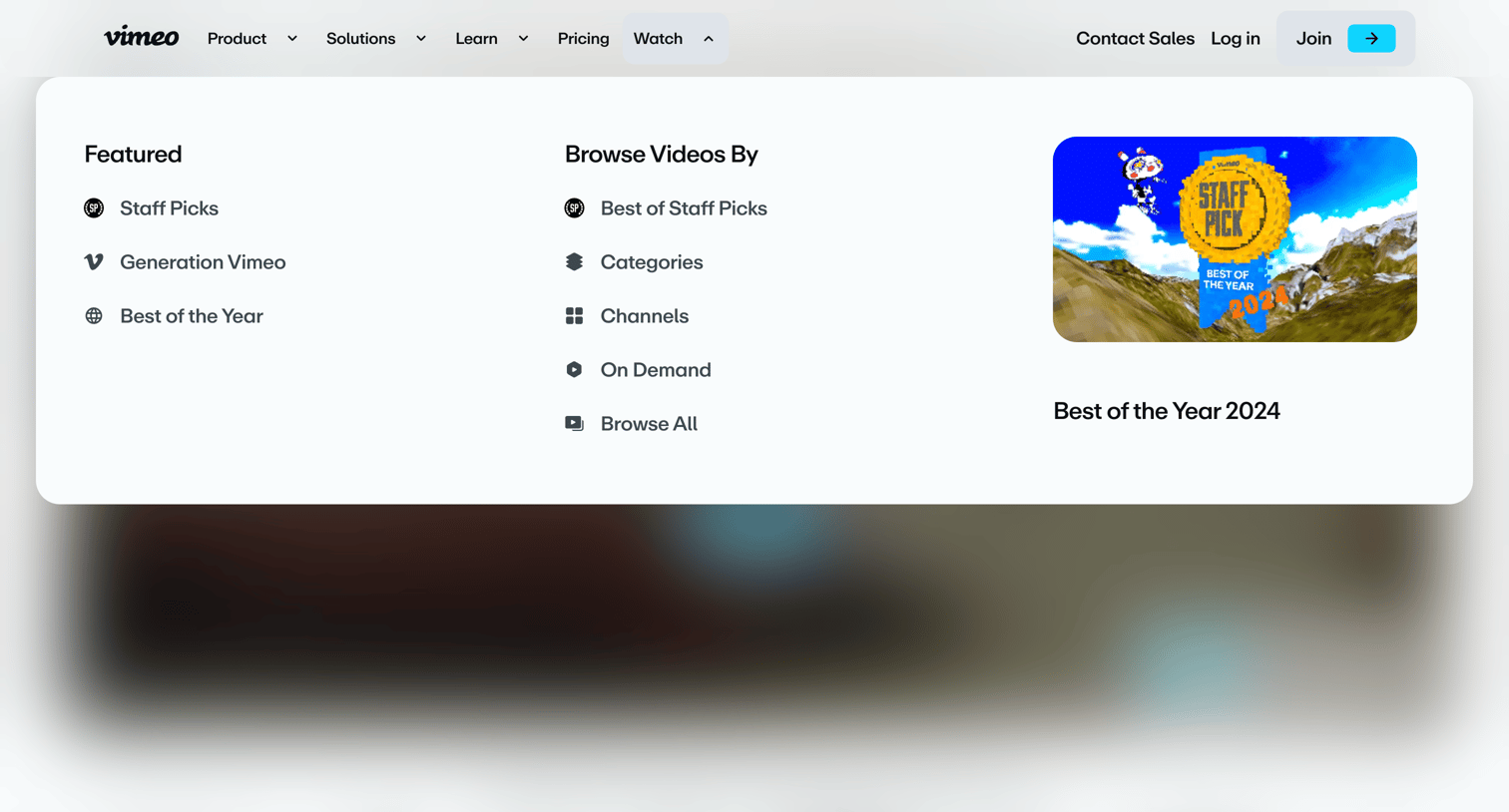Click the Staff Pick 2024 thumbnail image

(x=1235, y=239)
